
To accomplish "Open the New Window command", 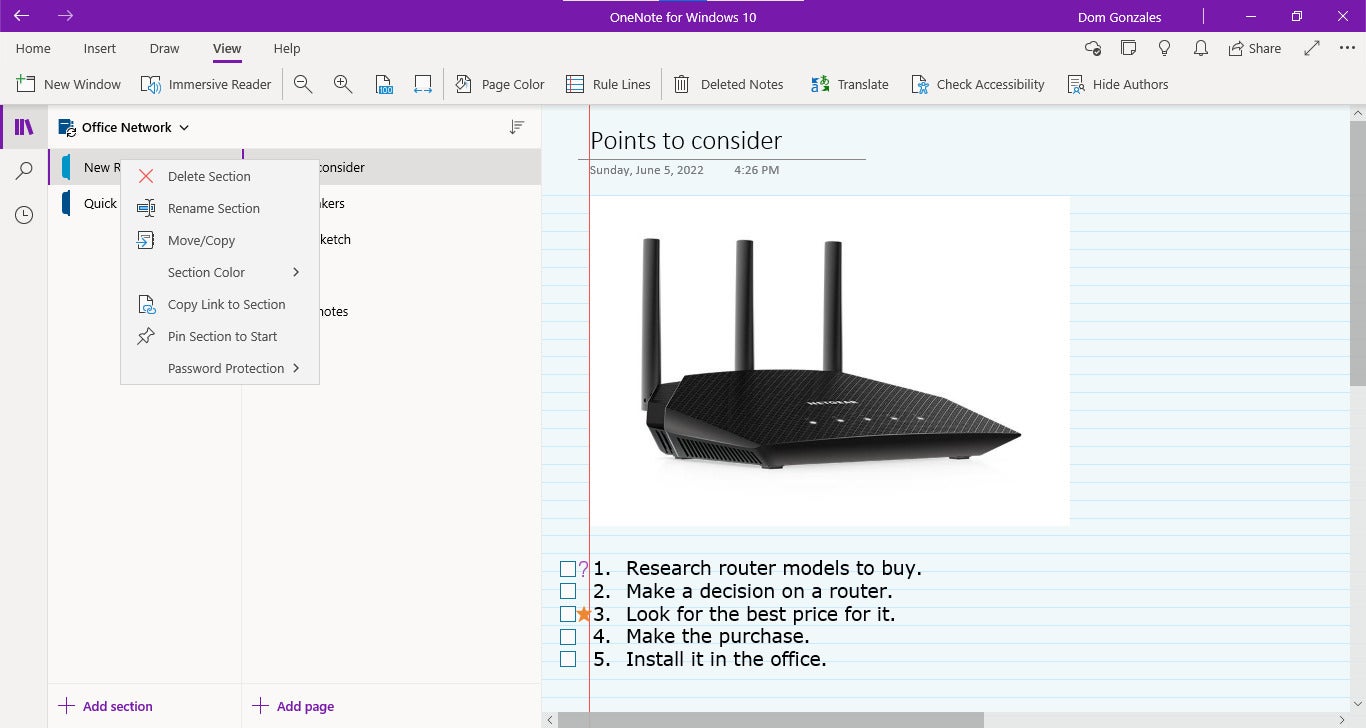I will click(x=69, y=84).
